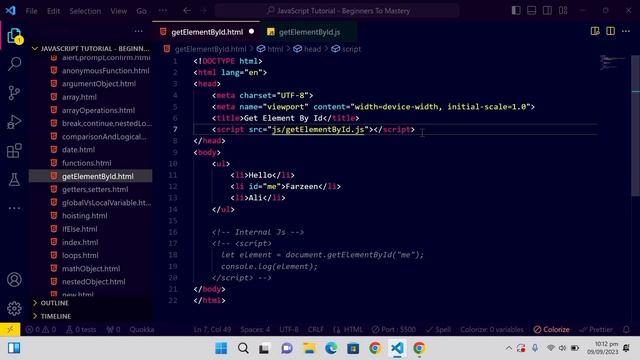Click Ln 7, Col 49 cursor position status
Screen dimensions: 640x360
(x=212, y=329)
